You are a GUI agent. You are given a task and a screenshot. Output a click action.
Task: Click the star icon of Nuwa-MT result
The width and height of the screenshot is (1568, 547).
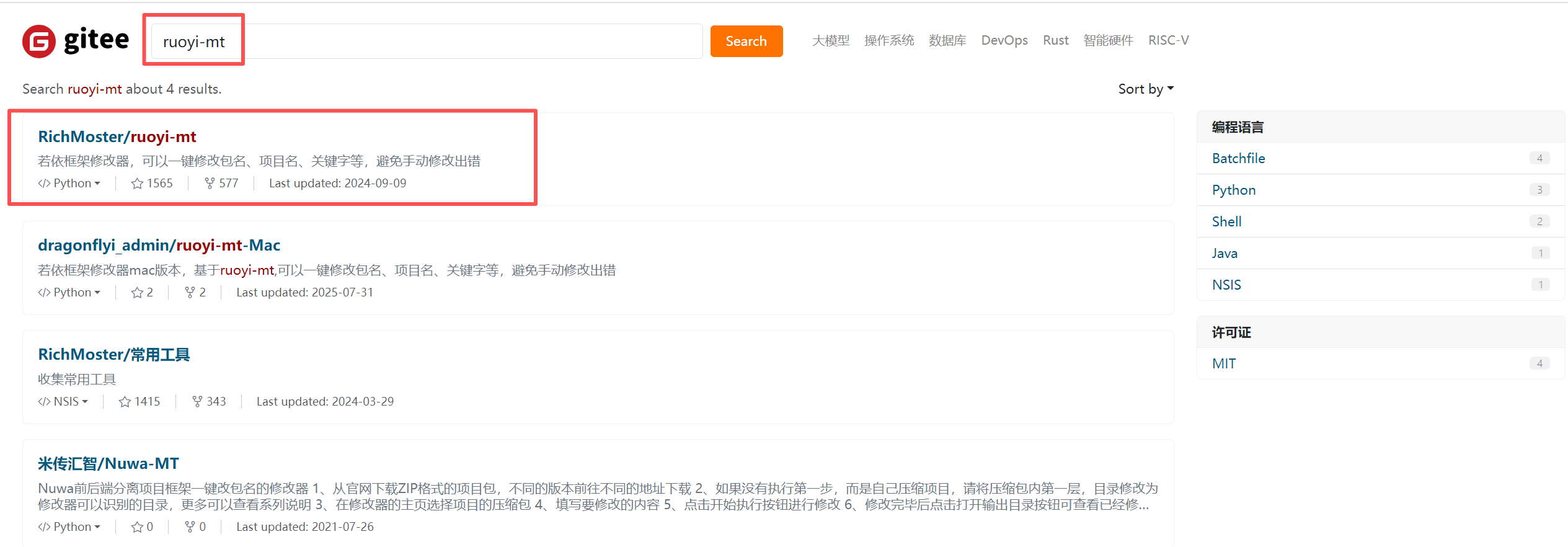point(137,527)
